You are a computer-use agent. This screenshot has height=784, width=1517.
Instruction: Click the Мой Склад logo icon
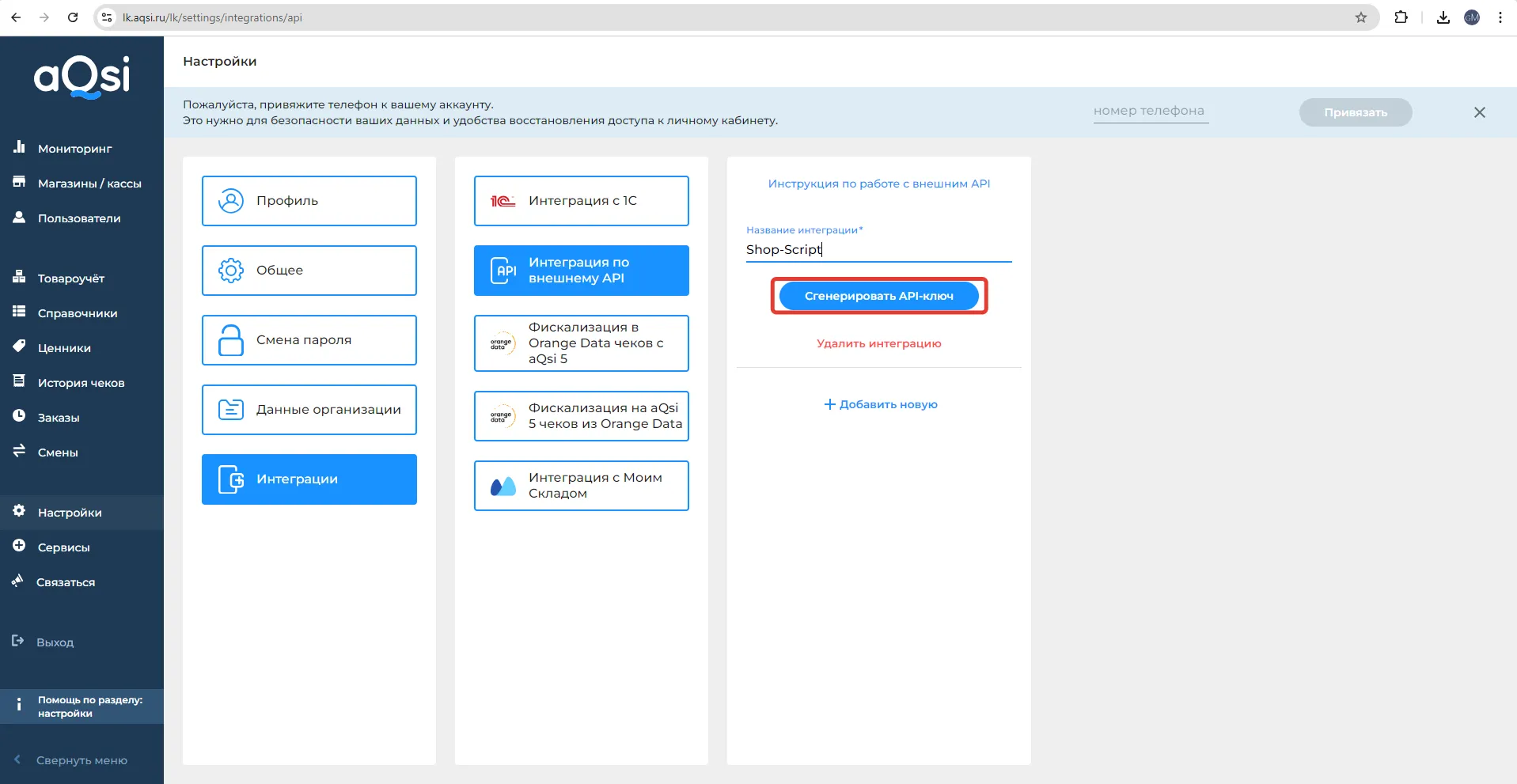click(x=503, y=486)
